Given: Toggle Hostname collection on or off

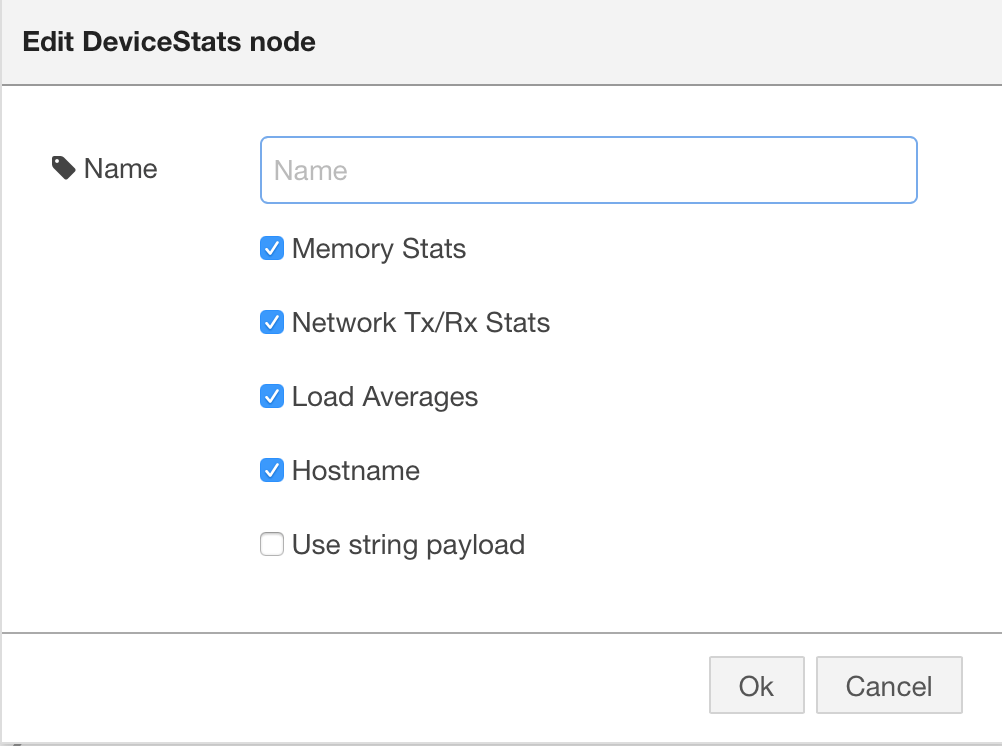Looking at the screenshot, I should point(272,470).
